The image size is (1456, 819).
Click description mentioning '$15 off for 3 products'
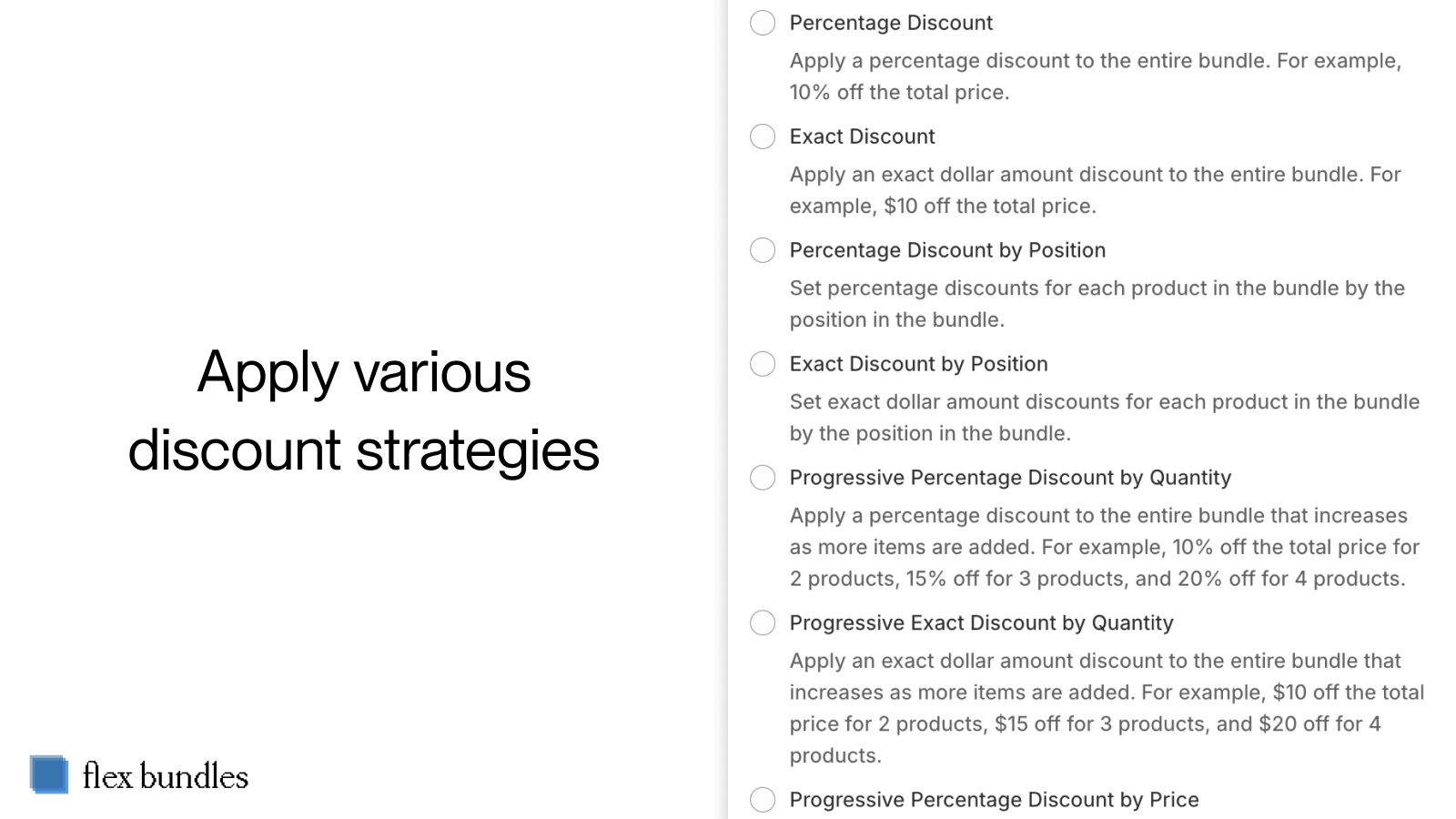point(1107,708)
